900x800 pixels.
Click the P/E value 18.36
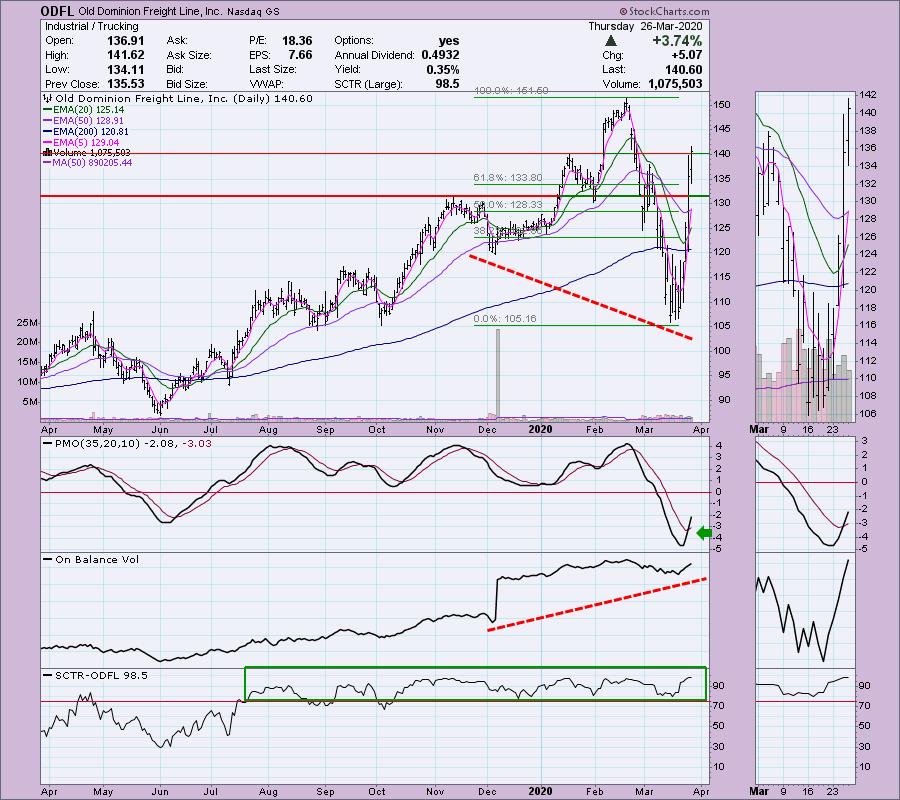pos(297,41)
